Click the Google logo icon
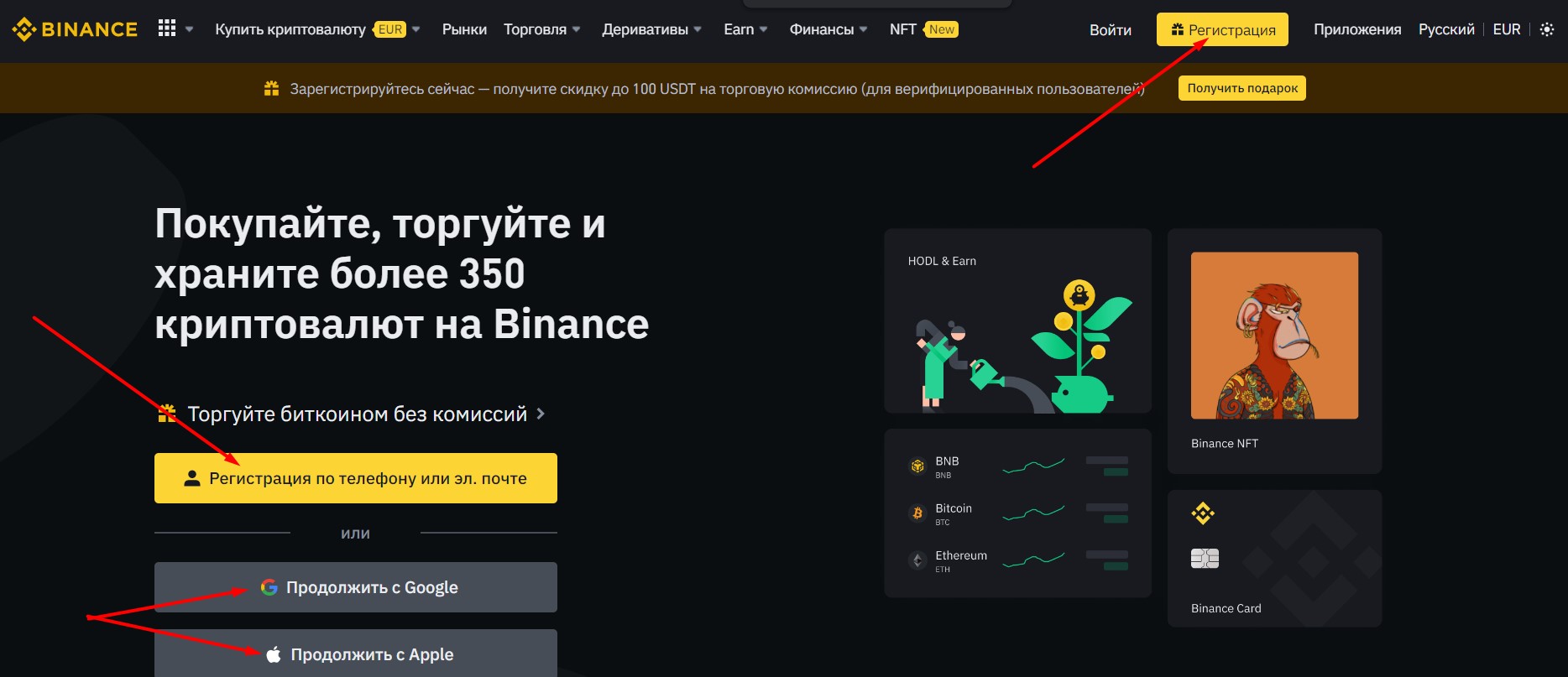 coord(269,587)
